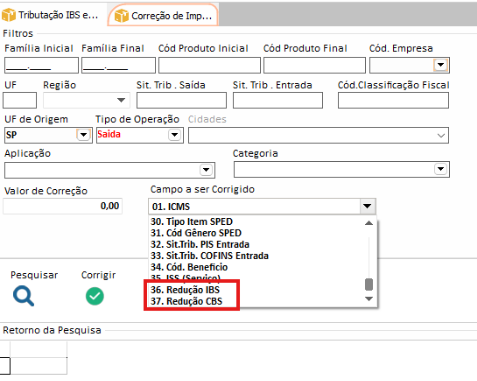The height and width of the screenshot is (381, 477).
Task: Click the Pesquisar label
Action: click(x=34, y=275)
